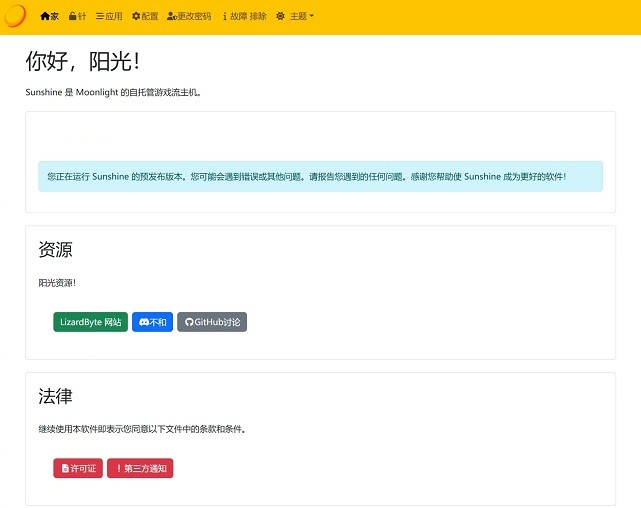Click the 你好，阳光！ page title

(x=82, y=61)
